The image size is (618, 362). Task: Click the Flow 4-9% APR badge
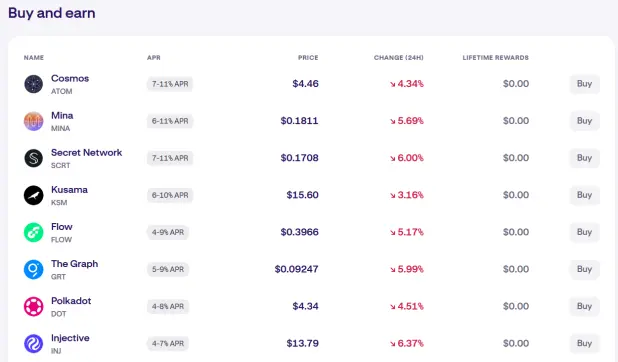(168, 232)
